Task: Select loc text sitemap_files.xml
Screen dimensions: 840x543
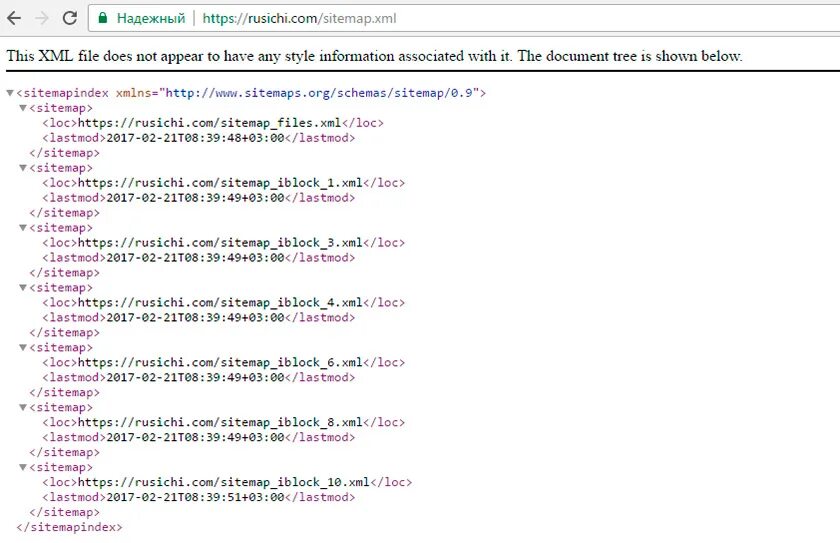Action: (209, 123)
